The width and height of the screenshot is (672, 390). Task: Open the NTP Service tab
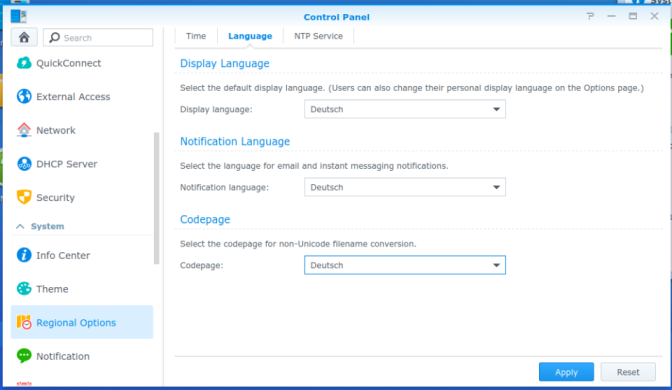(318, 36)
